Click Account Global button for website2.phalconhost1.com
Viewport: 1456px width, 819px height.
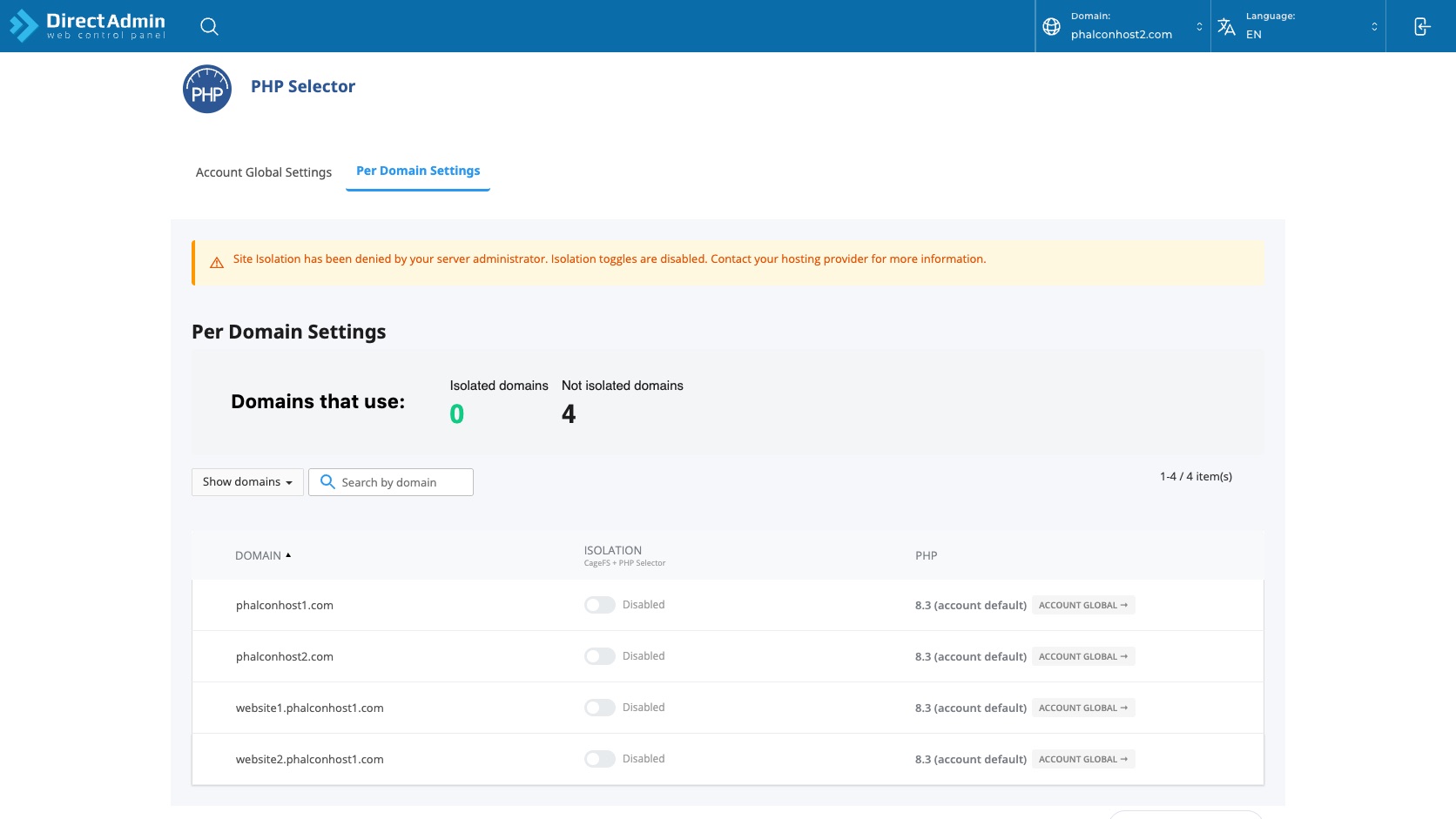coord(1083,759)
